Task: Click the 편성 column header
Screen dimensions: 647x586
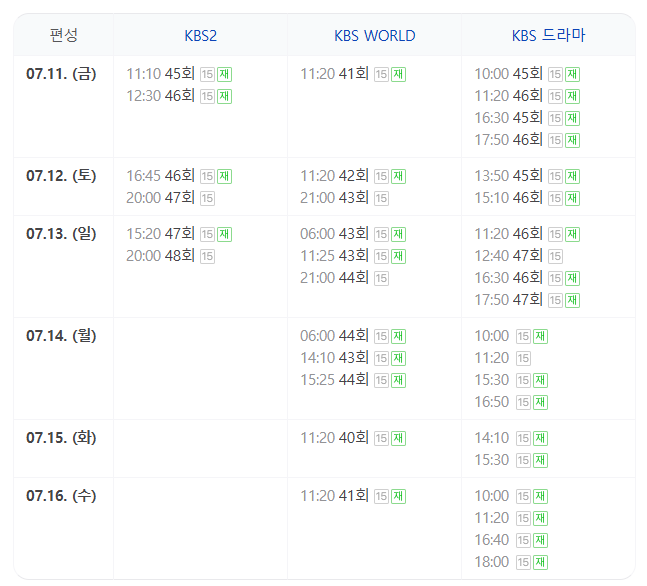Action: point(64,35)
